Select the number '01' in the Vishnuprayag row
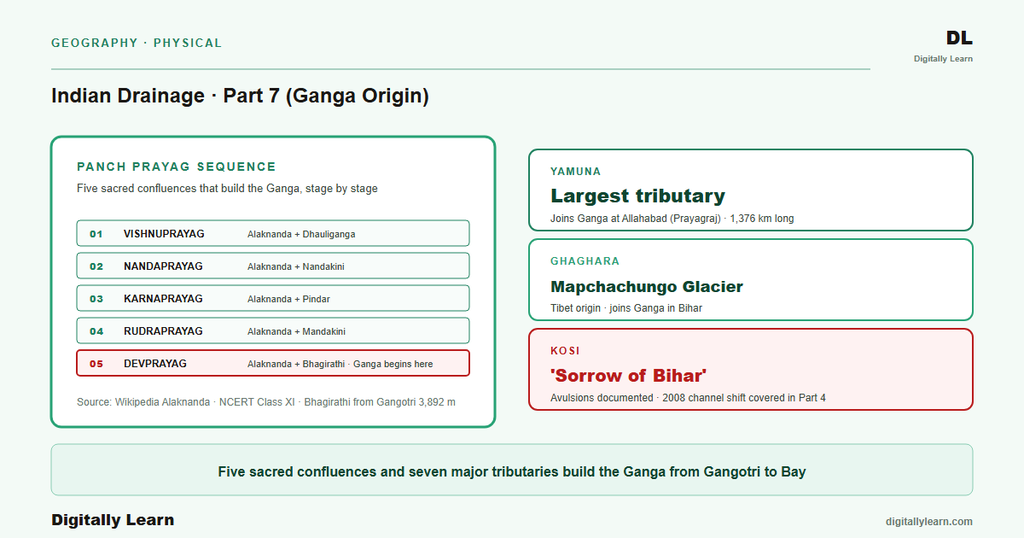The image size is (1024, 538). pyautogui.click(x=96, y=234)
